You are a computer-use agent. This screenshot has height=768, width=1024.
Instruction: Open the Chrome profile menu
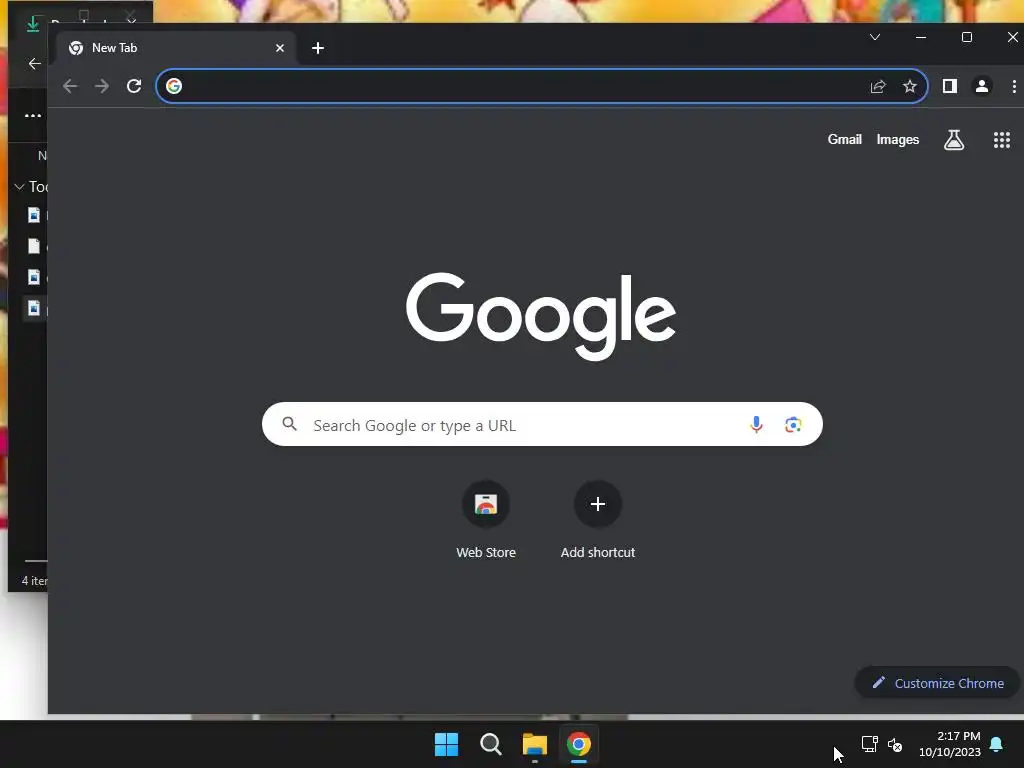click(982, 86)
